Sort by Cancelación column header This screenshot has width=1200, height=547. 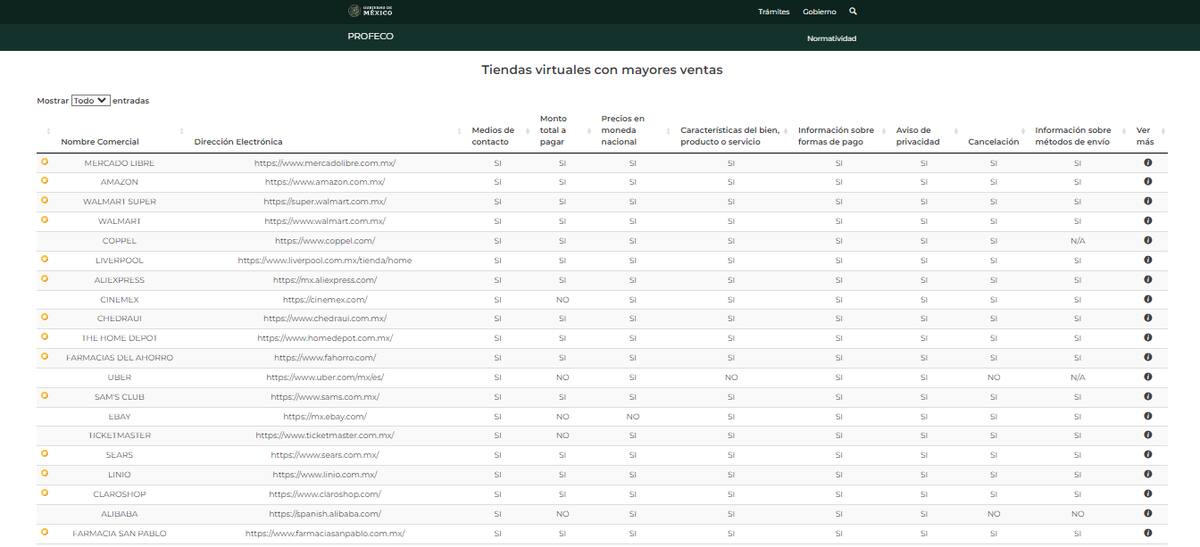[993, 142]
